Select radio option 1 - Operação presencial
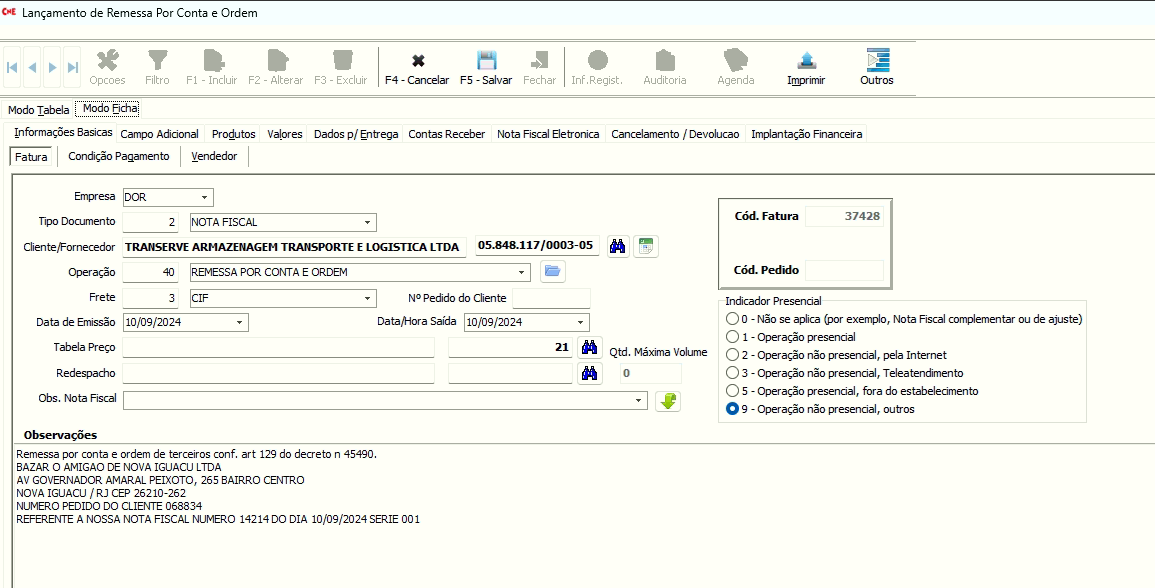 click(x=733, y=337)
